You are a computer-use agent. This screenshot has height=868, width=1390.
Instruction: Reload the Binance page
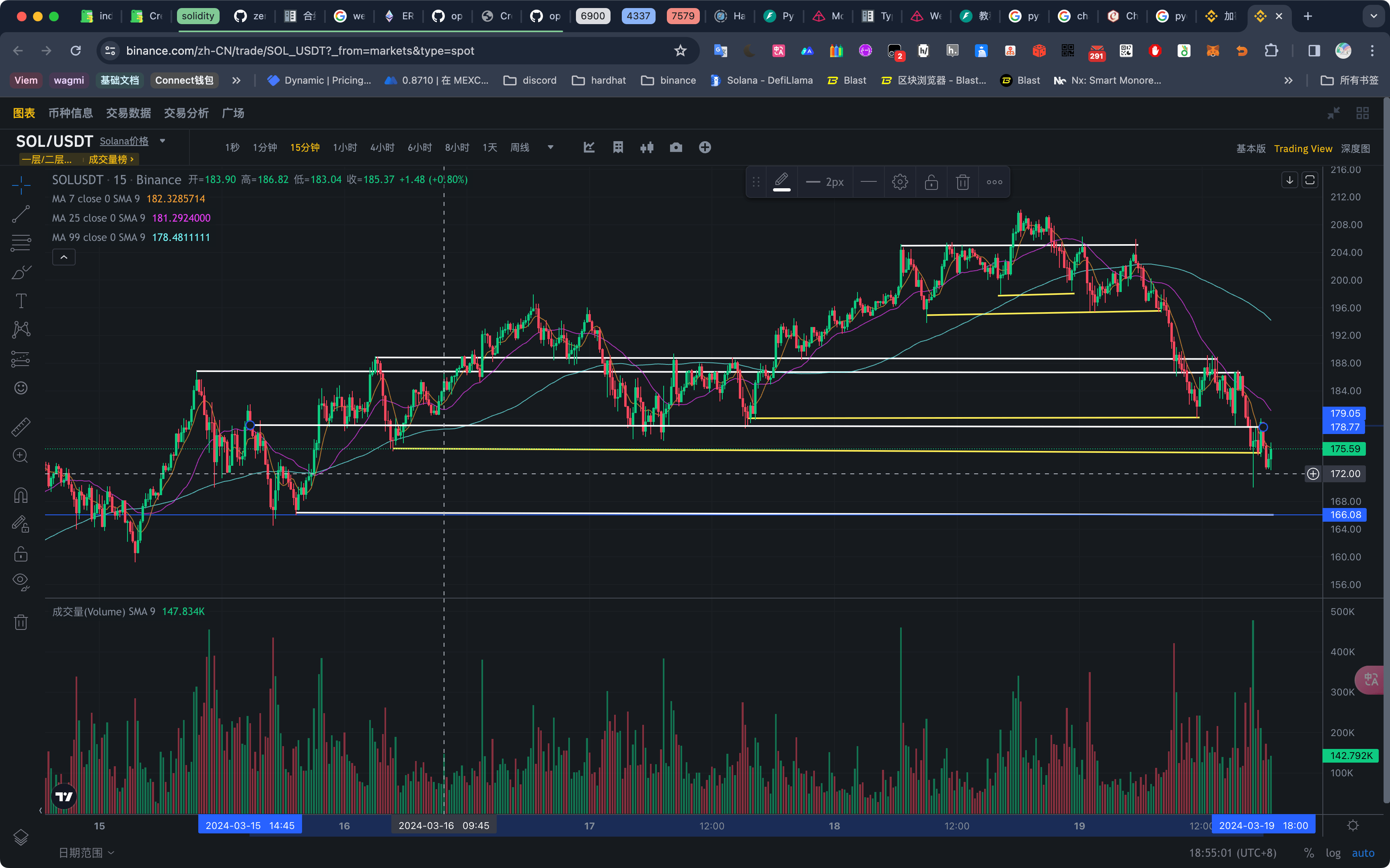(75, 51)
